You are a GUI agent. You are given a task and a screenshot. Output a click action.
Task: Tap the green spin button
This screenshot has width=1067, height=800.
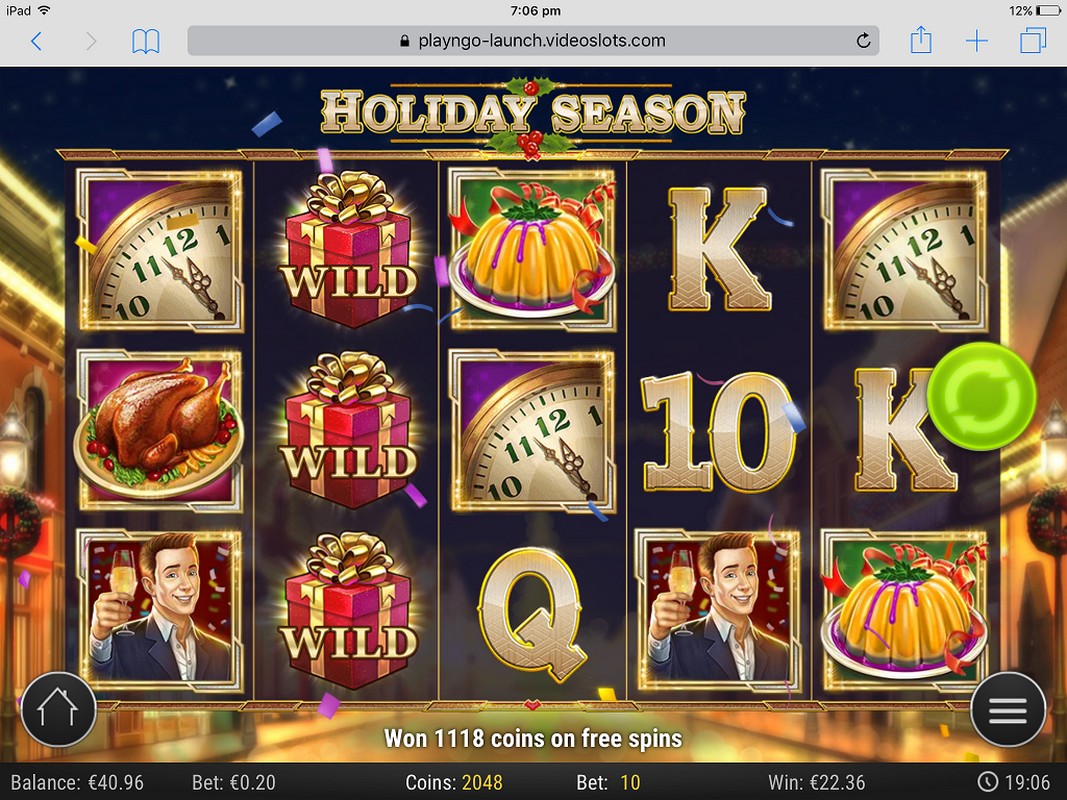click(982, 397)
